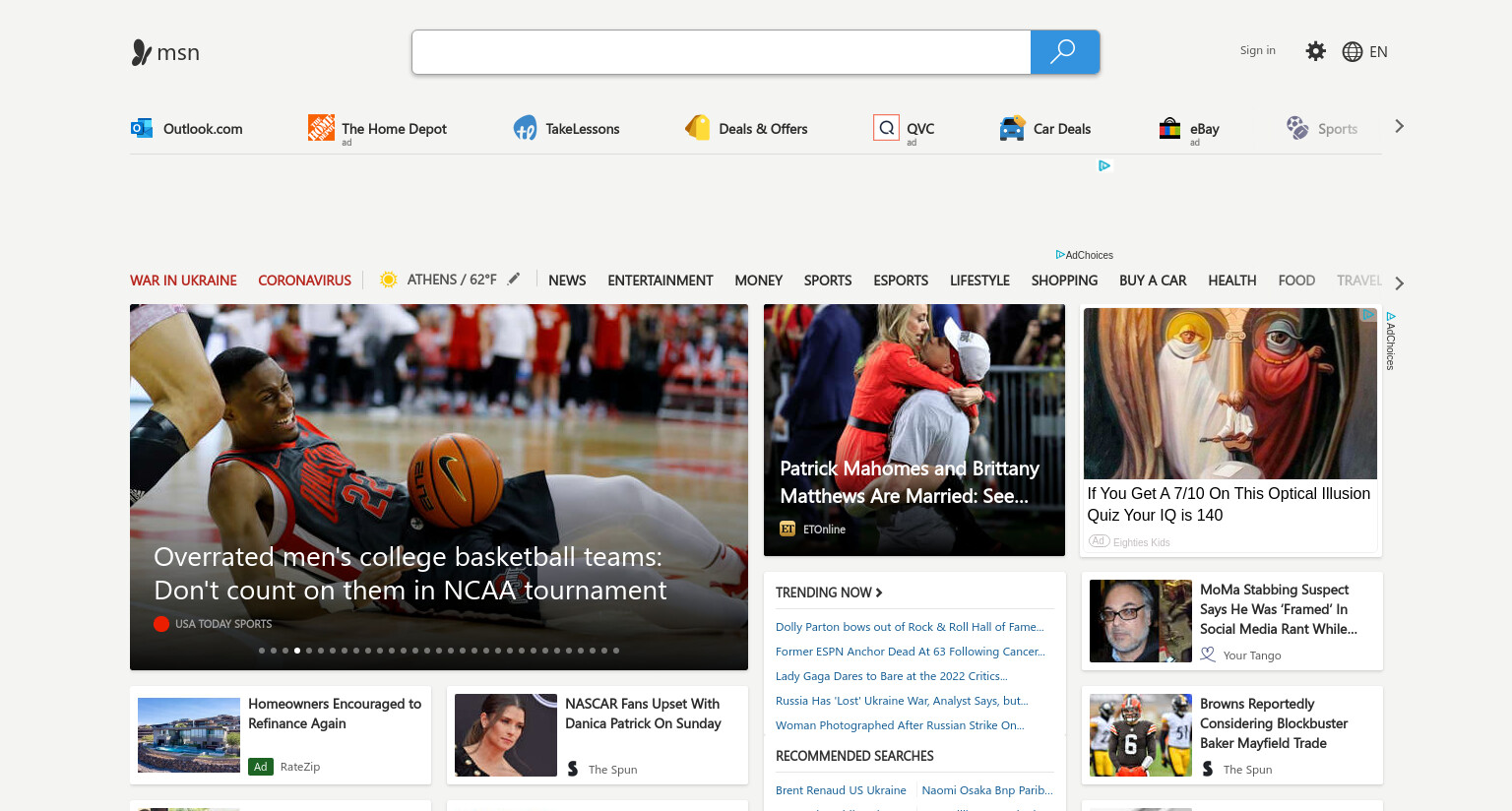This screenshot has height=811, width=1512.
Task: Click the Ad badge beside Eighties Kids
Action: pyautogui.click(x=1099, y=541)
